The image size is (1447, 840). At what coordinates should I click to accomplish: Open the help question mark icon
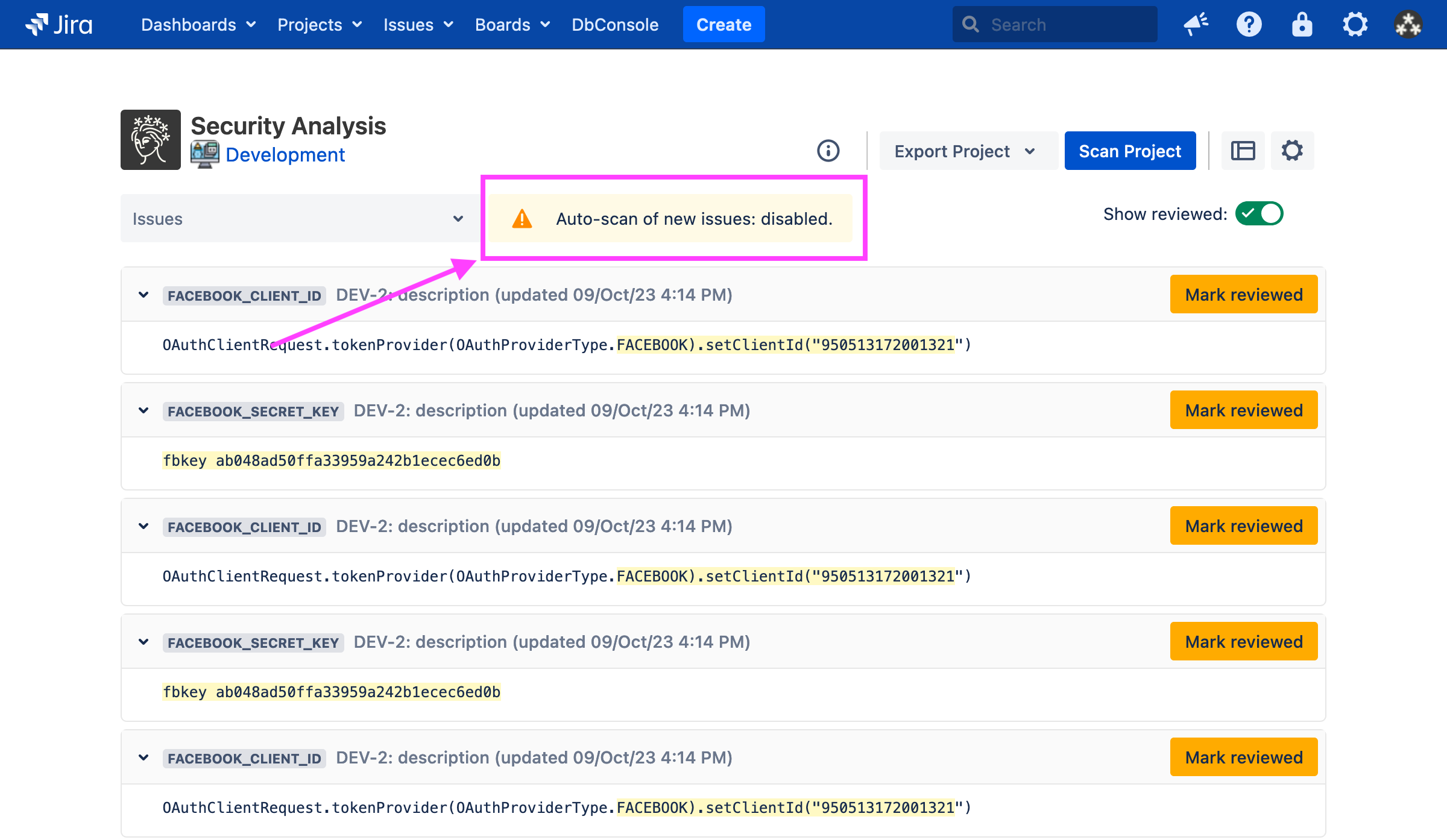[1249, 25]
